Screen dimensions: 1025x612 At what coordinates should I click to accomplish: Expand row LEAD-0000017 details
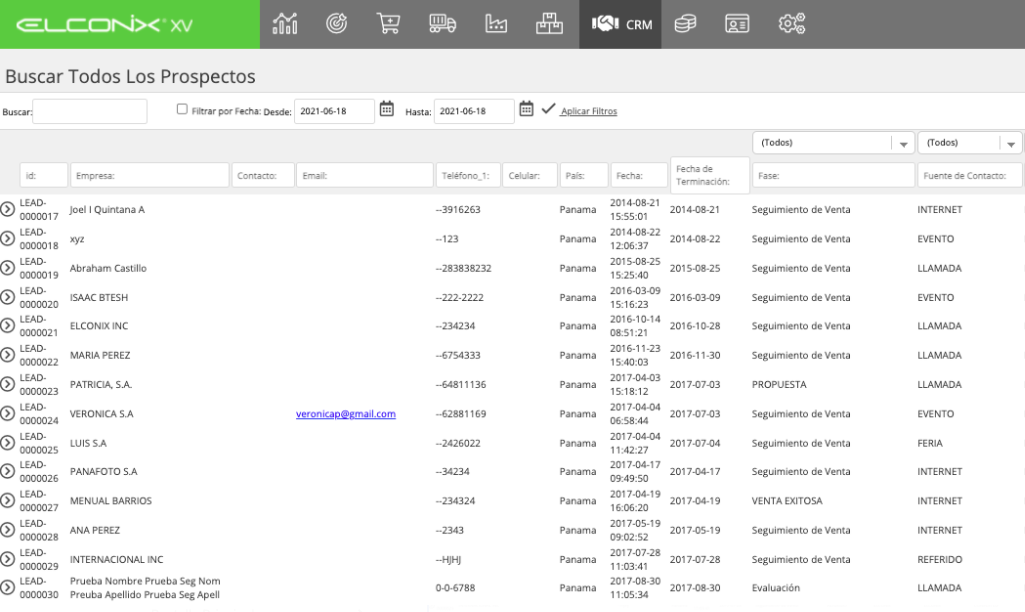[x=7, y=209]
